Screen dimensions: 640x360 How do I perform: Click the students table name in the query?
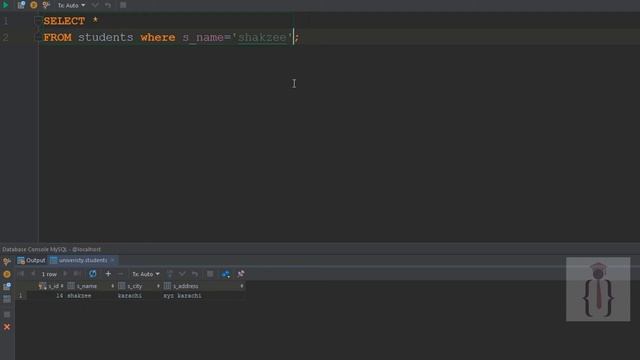point(105,38)
